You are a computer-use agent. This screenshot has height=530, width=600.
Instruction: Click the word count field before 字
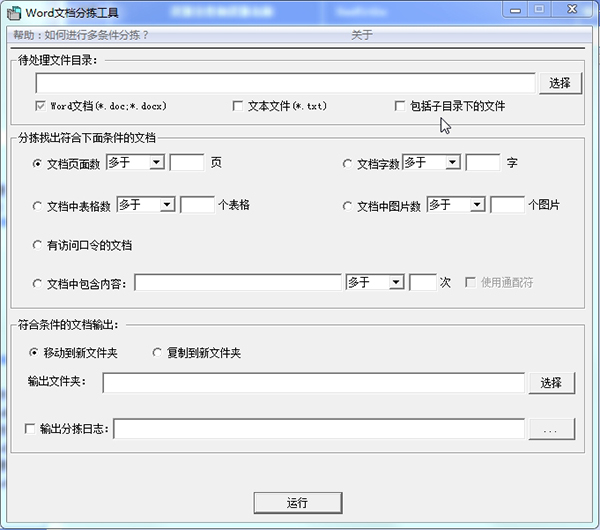[x=483, y=162]
